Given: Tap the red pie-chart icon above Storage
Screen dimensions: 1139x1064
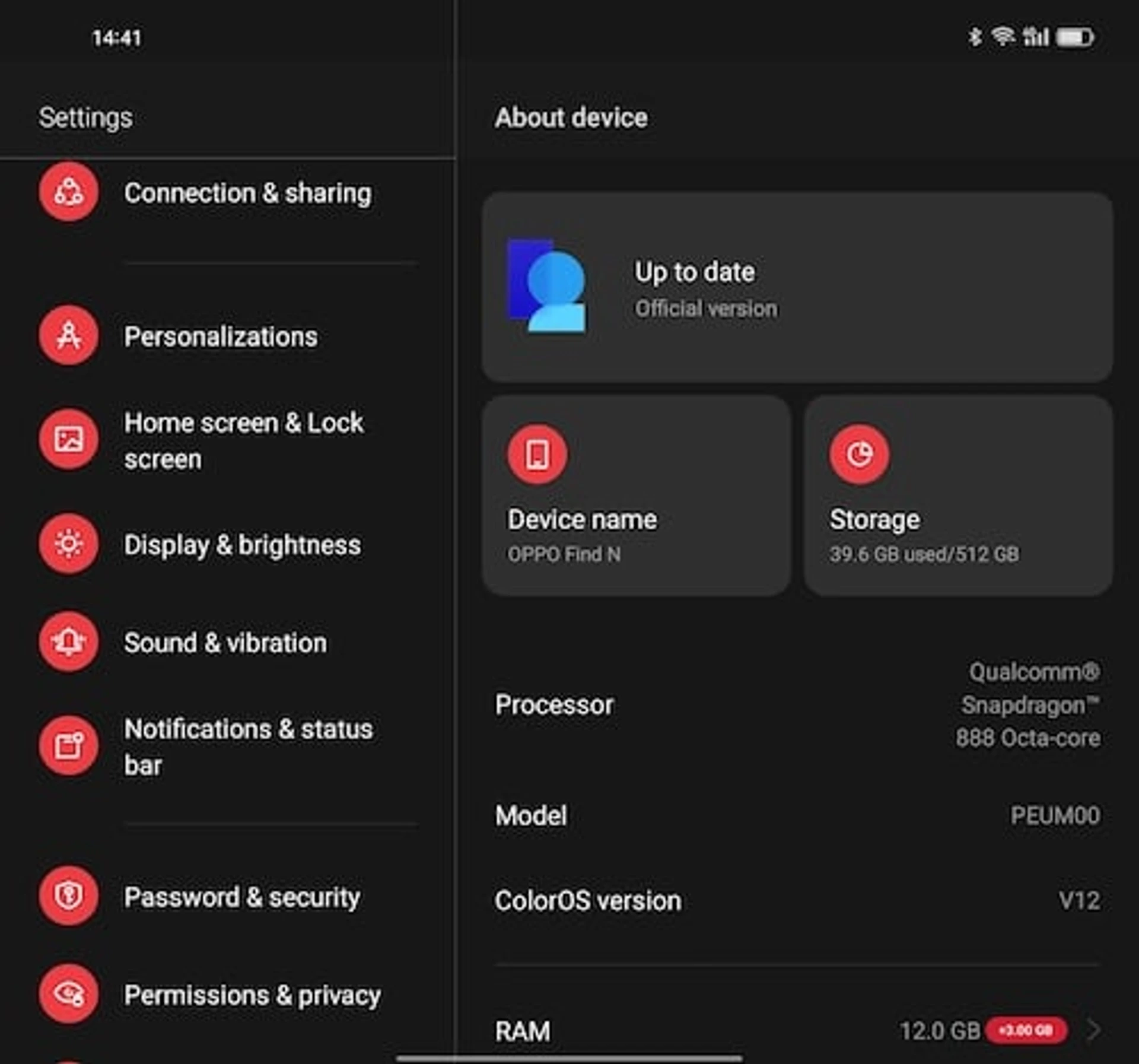Looking at the screenshot, I should pos(860,455).
